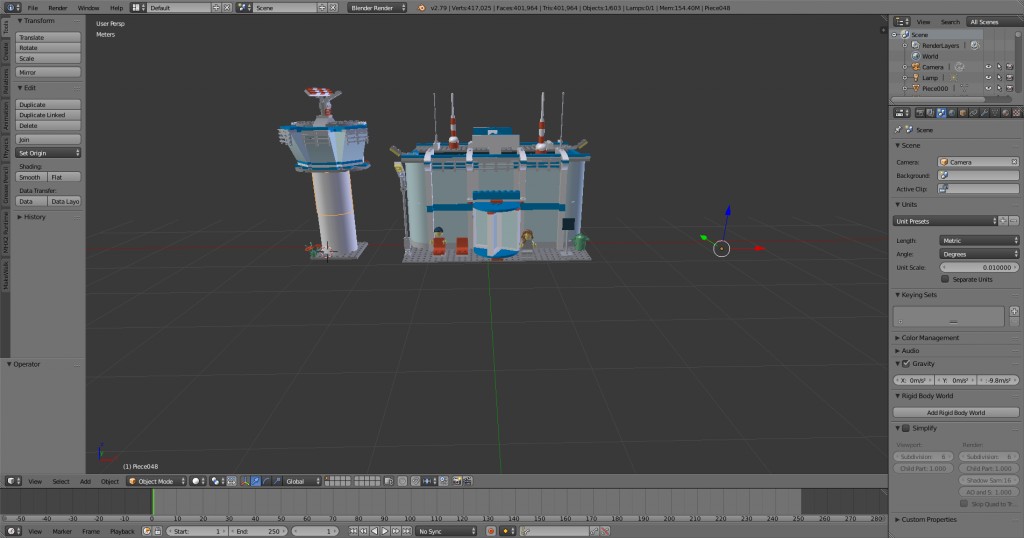Image resolution: width=1024 pixels, height=538 pixels.
Task: Click the info editor type icon
Action: click(13, 8)
